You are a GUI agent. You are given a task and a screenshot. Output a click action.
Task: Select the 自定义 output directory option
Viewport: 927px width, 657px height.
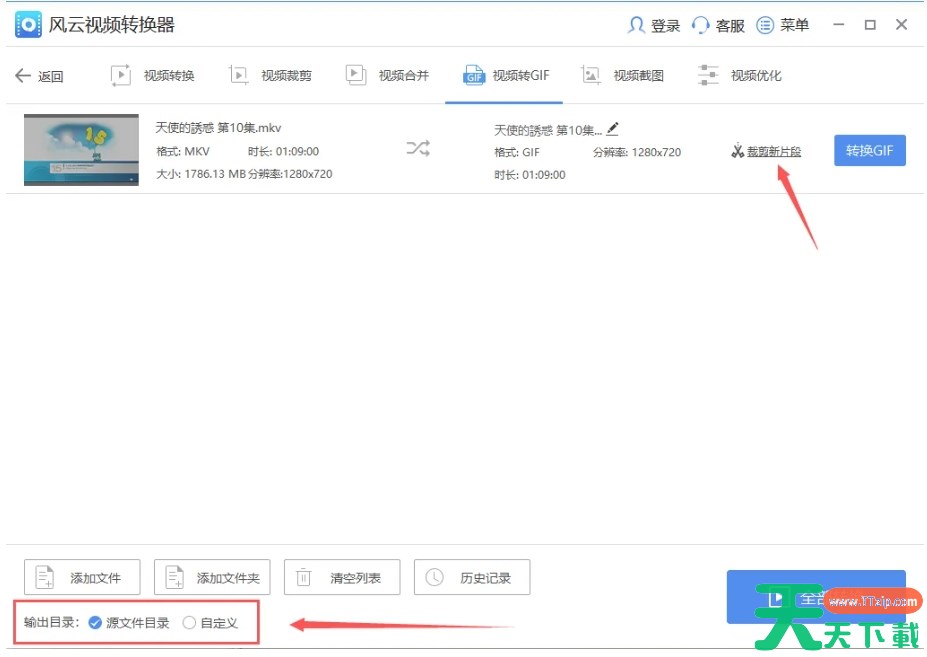click(x=189, y=622)
